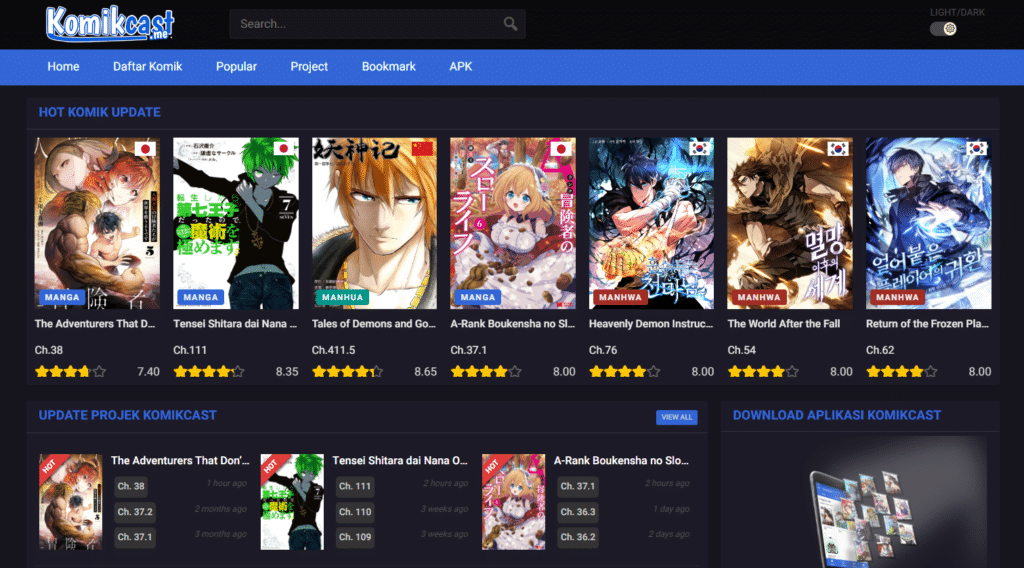Click MANGA badge on A-Rank Boukensha cover
The height and width of the screenshot is (568, 1024).
coord(478,297)
